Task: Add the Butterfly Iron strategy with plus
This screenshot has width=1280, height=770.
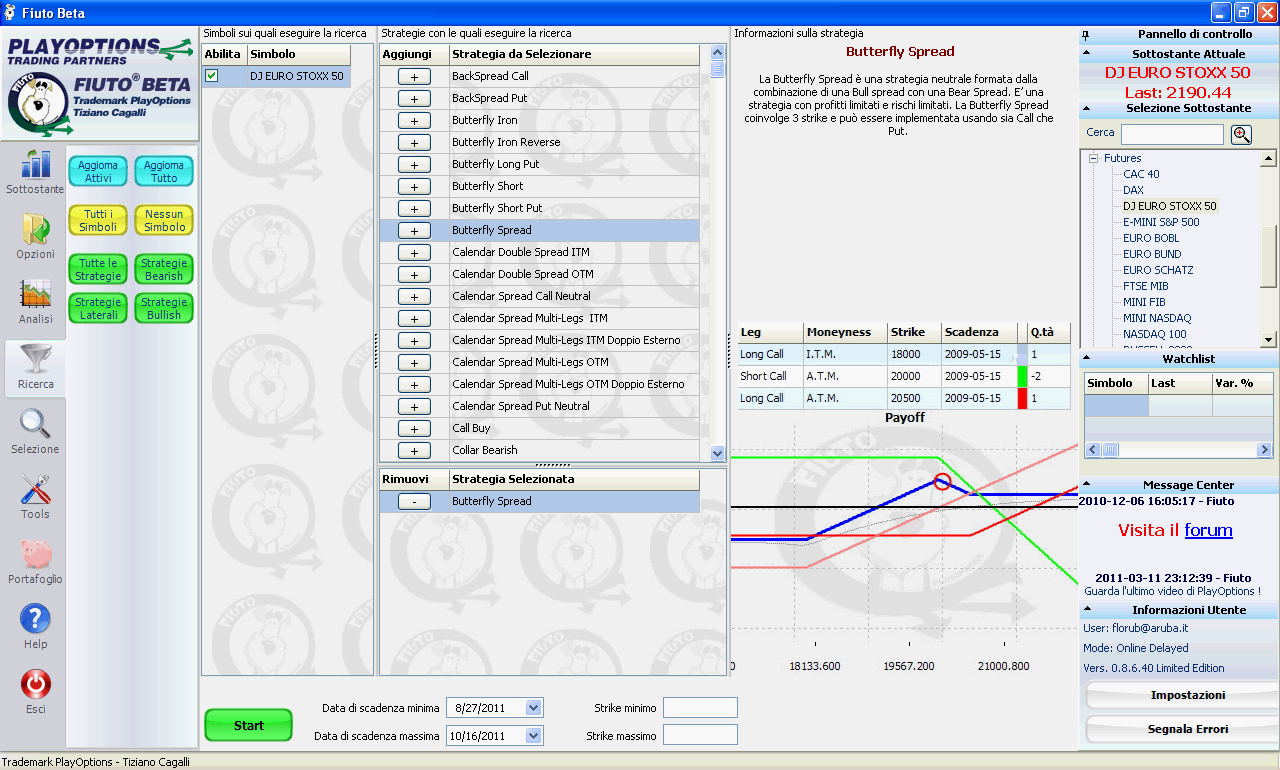Action: pos(413,120)
